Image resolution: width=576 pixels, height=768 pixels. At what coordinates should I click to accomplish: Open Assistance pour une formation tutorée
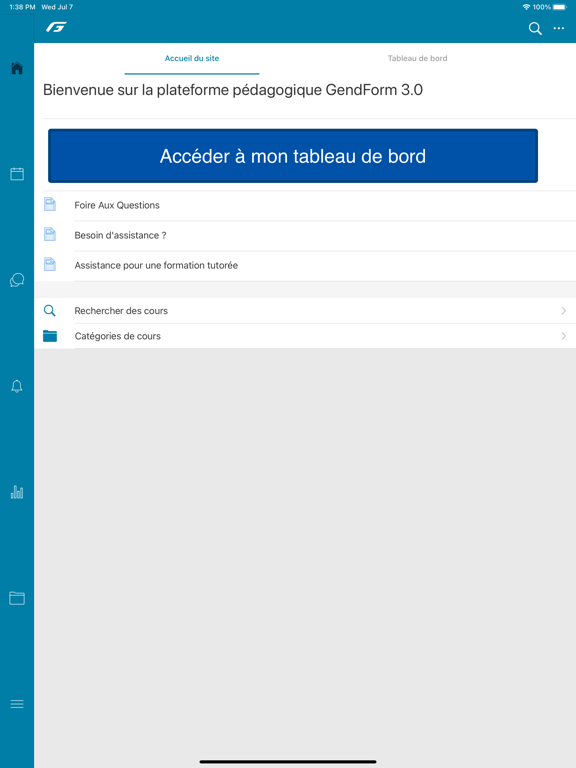click(305, 265)
